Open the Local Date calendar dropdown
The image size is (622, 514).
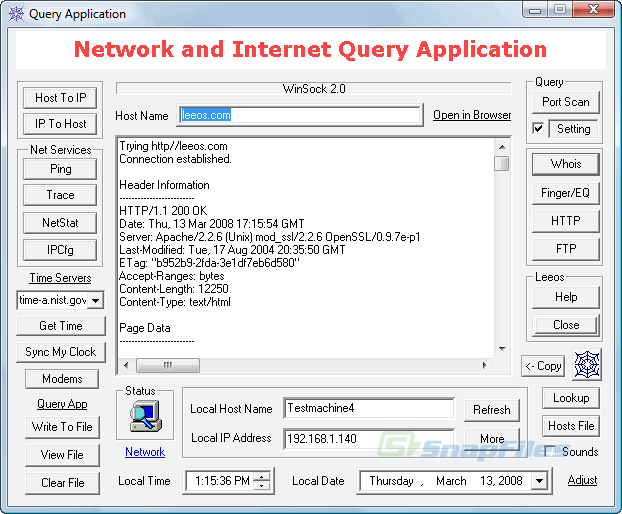(539, 481)
